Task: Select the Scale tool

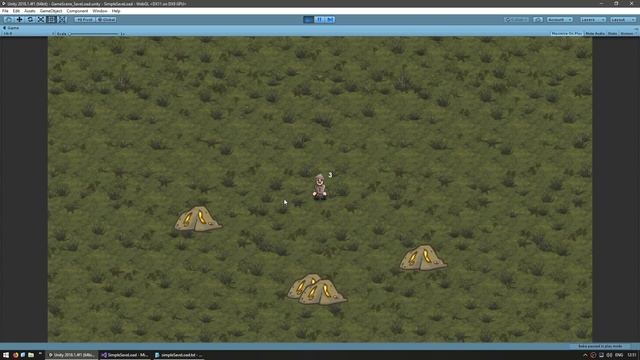Action: (41, 20)
